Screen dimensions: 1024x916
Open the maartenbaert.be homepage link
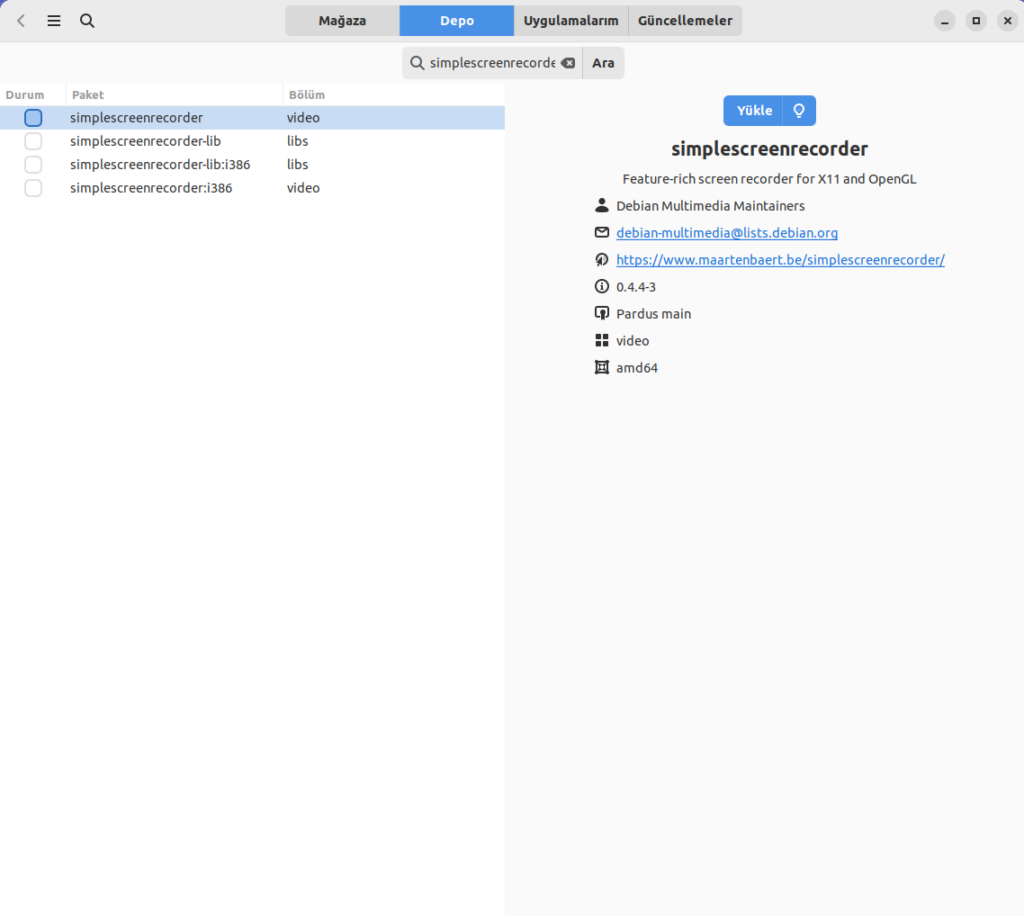pos(780,260)
